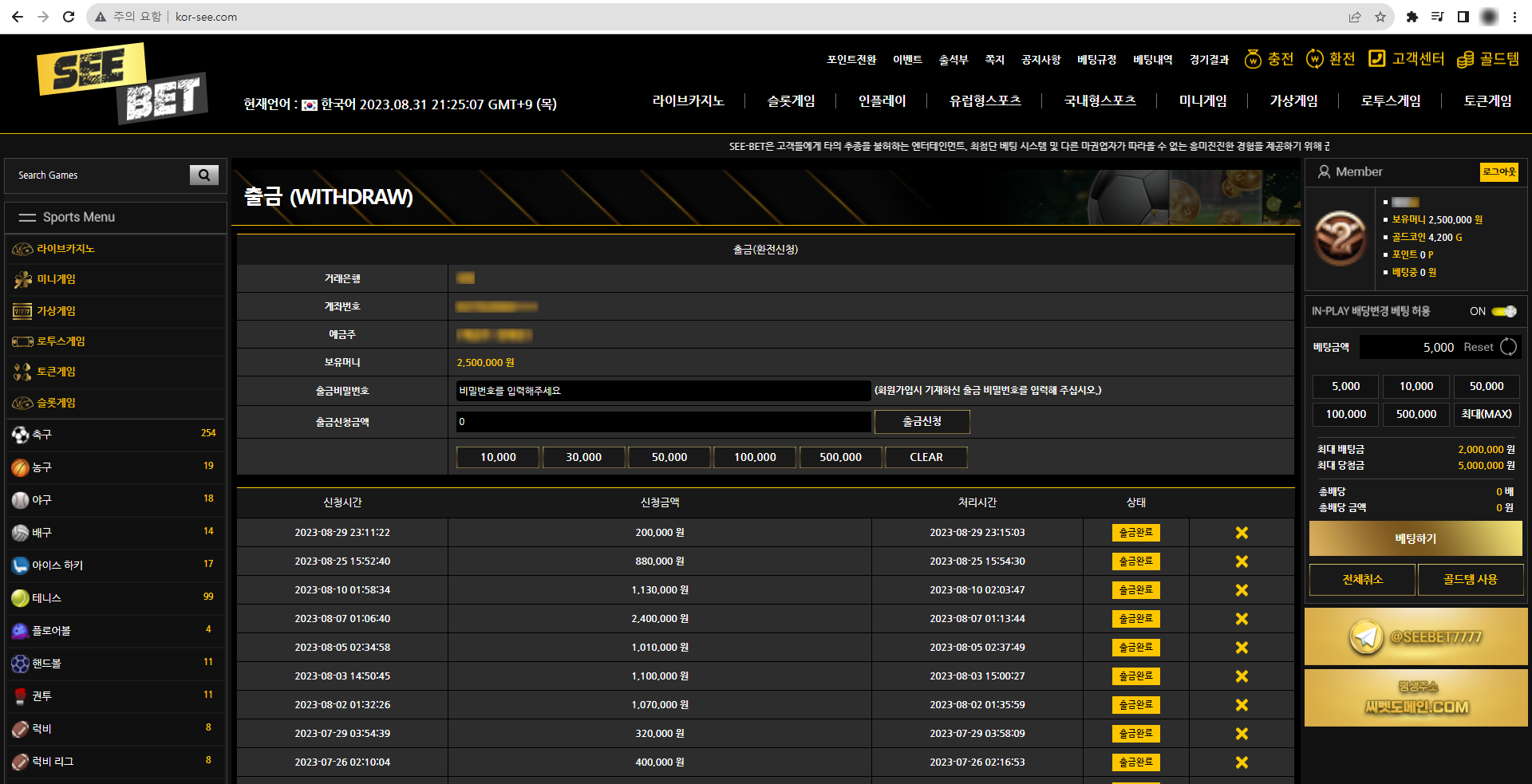Open 고객센터 customer center icon
1532x784 pixels.
1376,58
